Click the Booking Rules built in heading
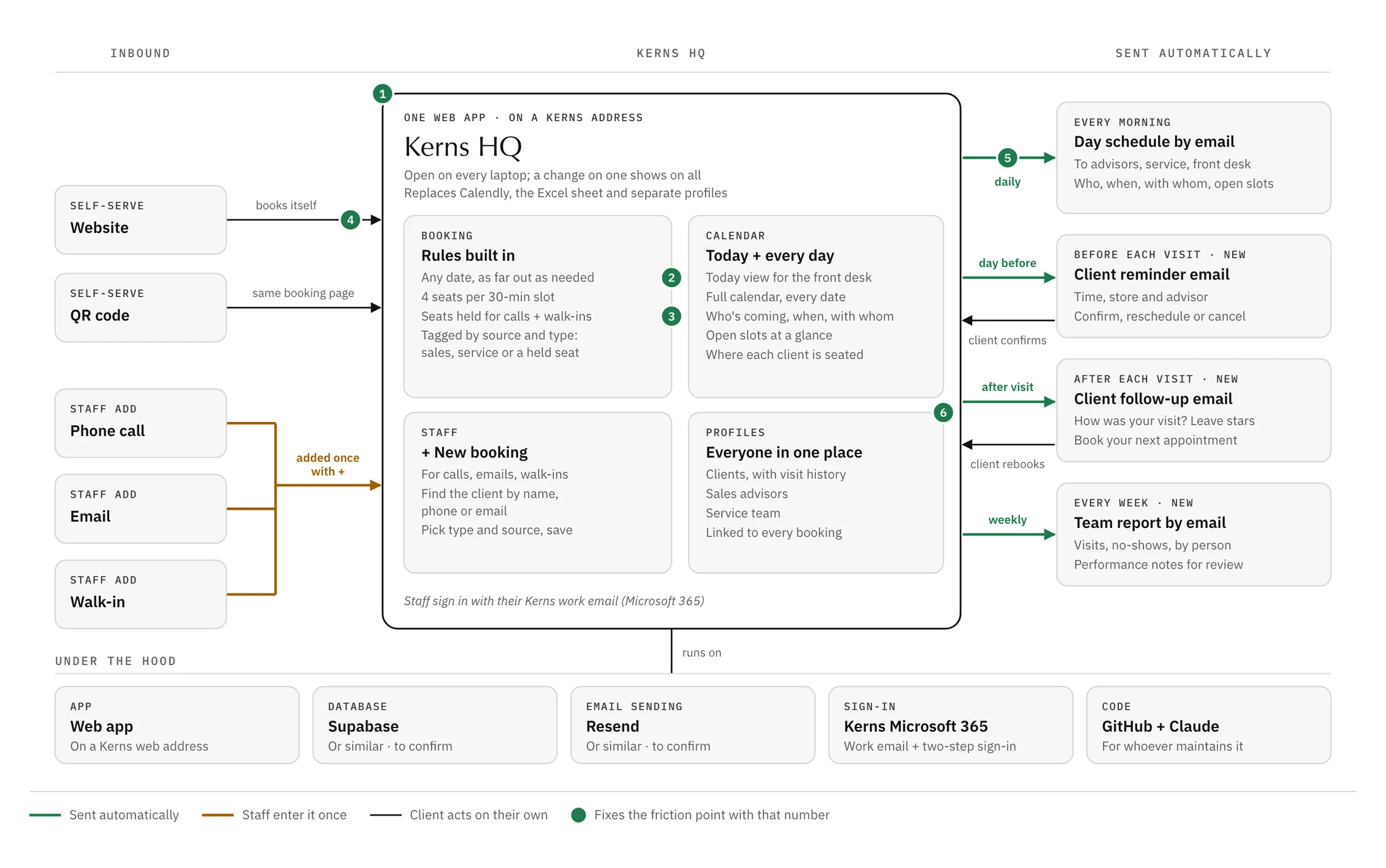 pyautogui.click(x=468, y=255)
